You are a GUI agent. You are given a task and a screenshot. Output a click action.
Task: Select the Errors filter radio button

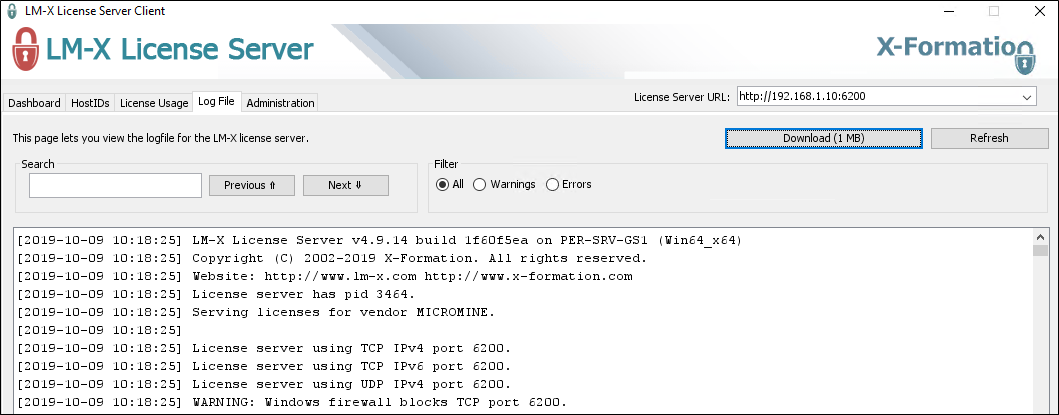(x=552, y=185)
